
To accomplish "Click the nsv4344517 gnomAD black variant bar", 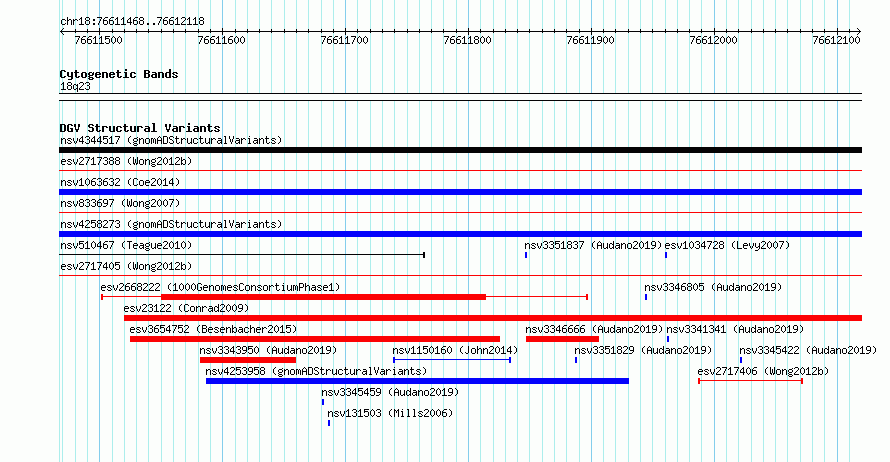I will (460, 150).
